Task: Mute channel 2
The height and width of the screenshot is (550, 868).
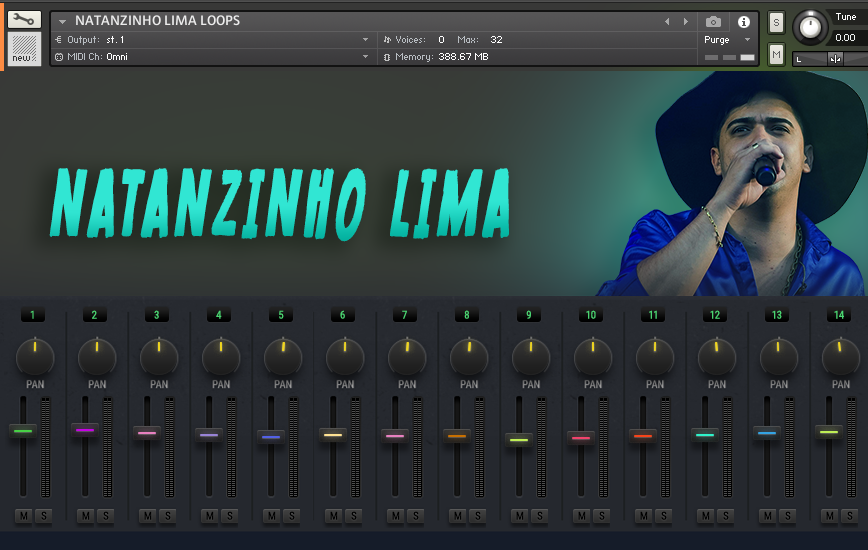Action: pyautogui.click(x=85, y=516)
